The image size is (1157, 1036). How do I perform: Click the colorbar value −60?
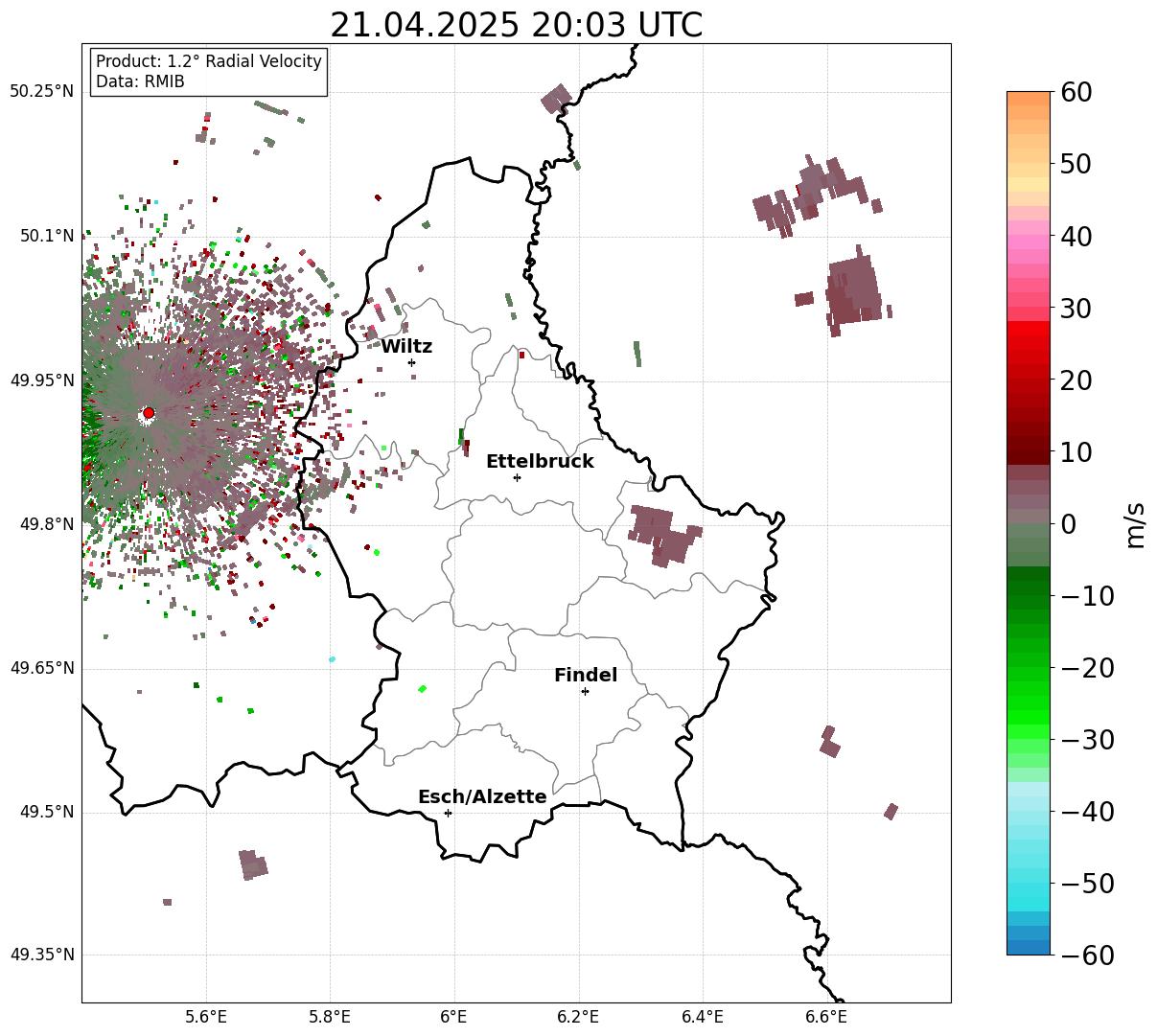pos(1086,955)
